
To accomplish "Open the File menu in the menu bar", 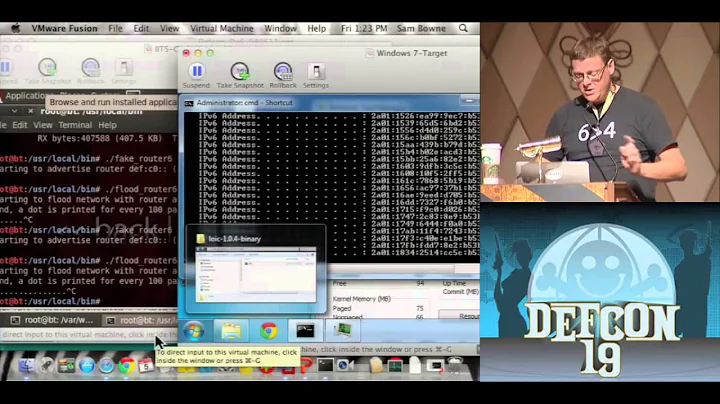I will 115,28.
